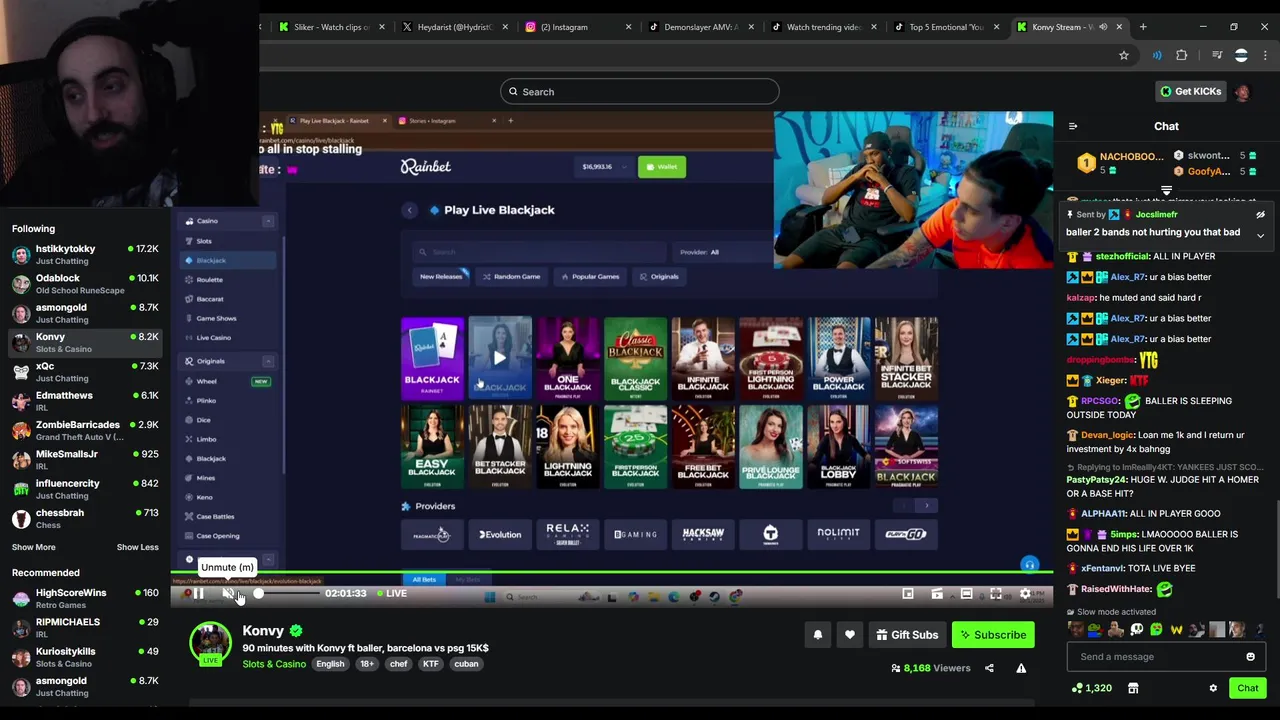Screen dimensions: 1280x720
Task: Switch to Top 5 Emotional tab
Action: tap(947, 27)
